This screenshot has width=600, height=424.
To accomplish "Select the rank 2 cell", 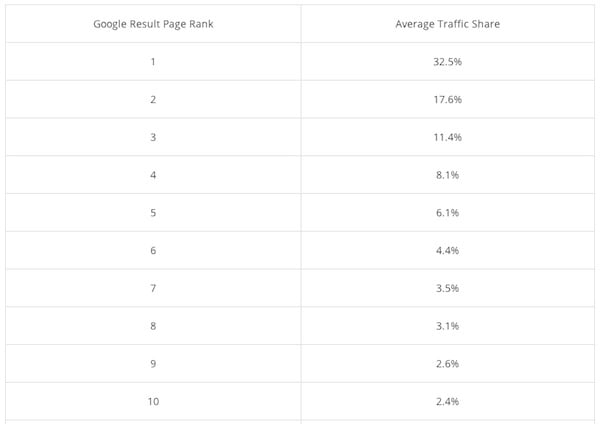I will 153,99.
